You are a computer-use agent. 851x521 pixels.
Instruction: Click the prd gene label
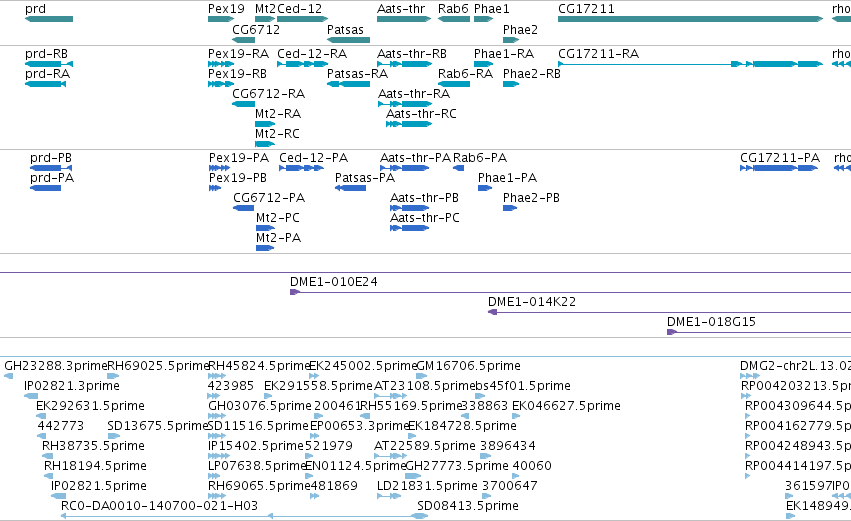(35, 9)
